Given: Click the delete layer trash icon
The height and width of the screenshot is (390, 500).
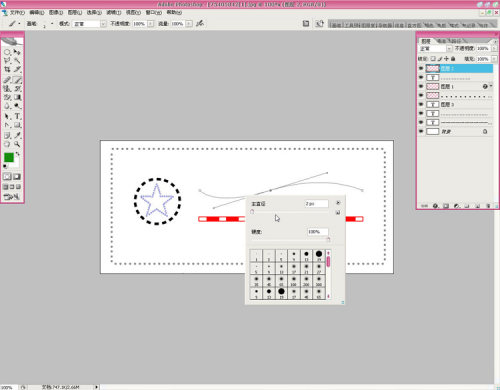Looking at the screenshot, I should (x=488, y=206).
